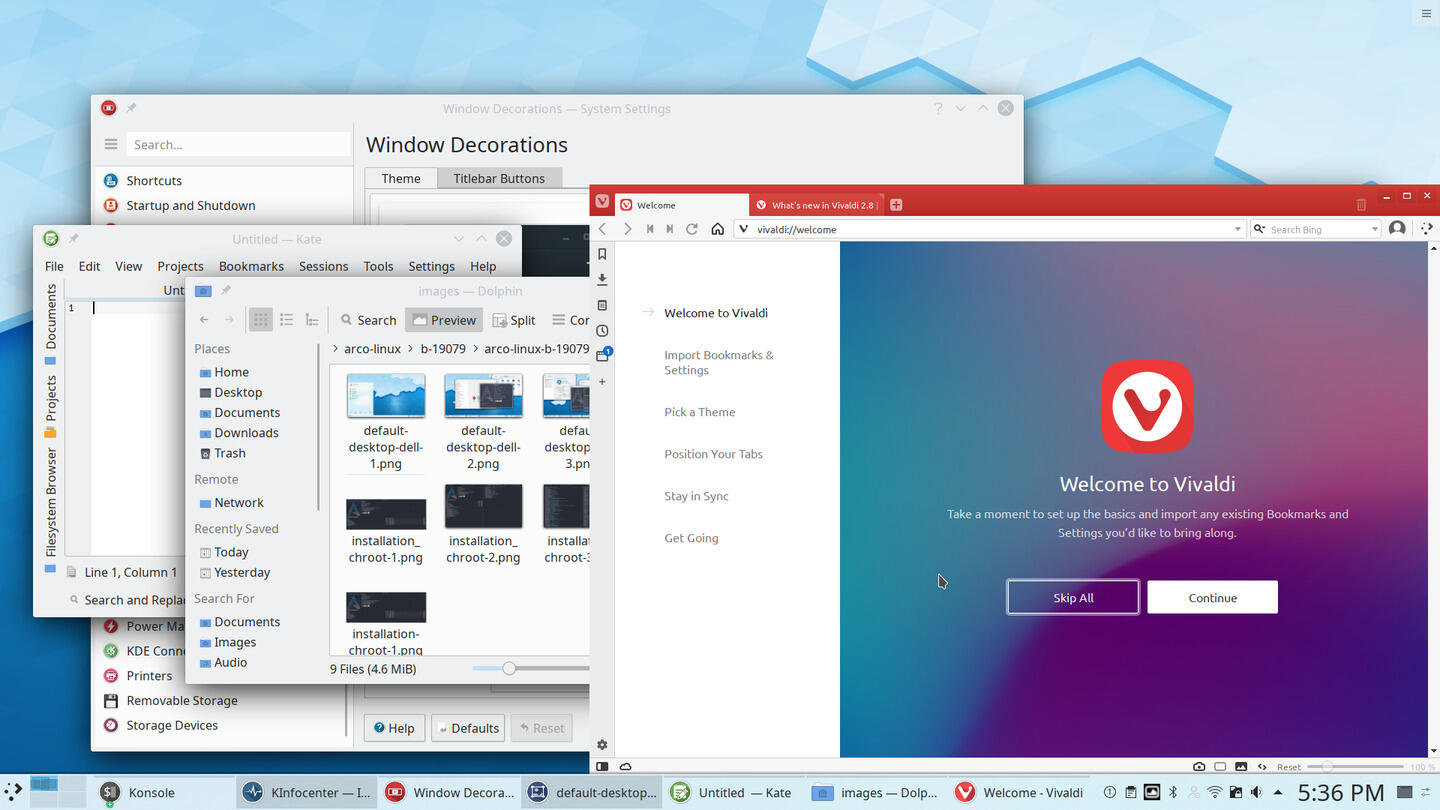This screenshot has width=1440, height=810.
Task: Select Import Bookmarks & Settings step
Action: click(719, 362)
